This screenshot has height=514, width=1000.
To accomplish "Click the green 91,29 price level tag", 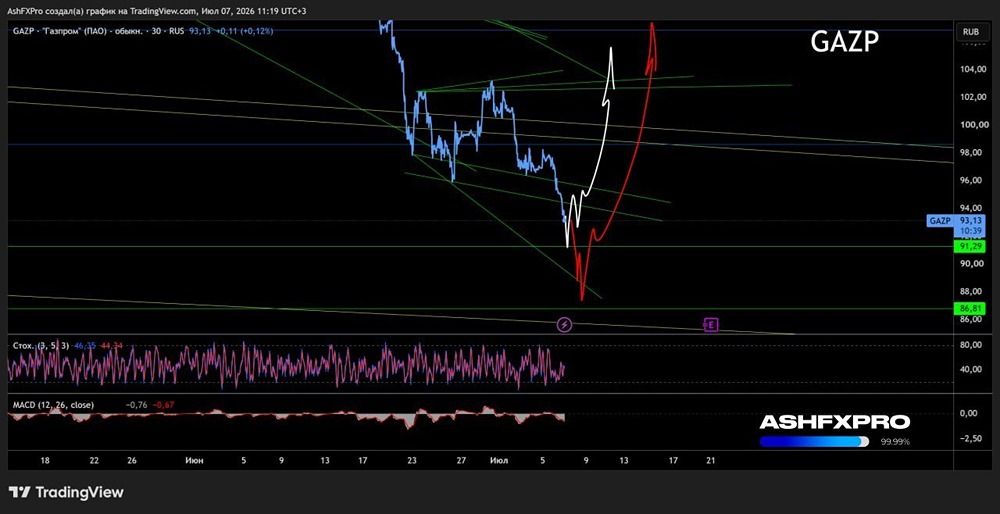I will coord(970,246).
